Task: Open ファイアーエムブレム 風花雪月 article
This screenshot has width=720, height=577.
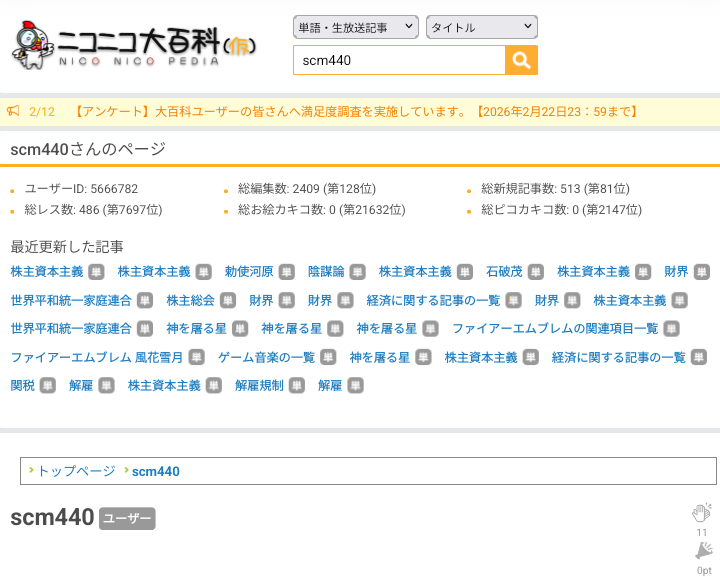Action: (97, 357)
